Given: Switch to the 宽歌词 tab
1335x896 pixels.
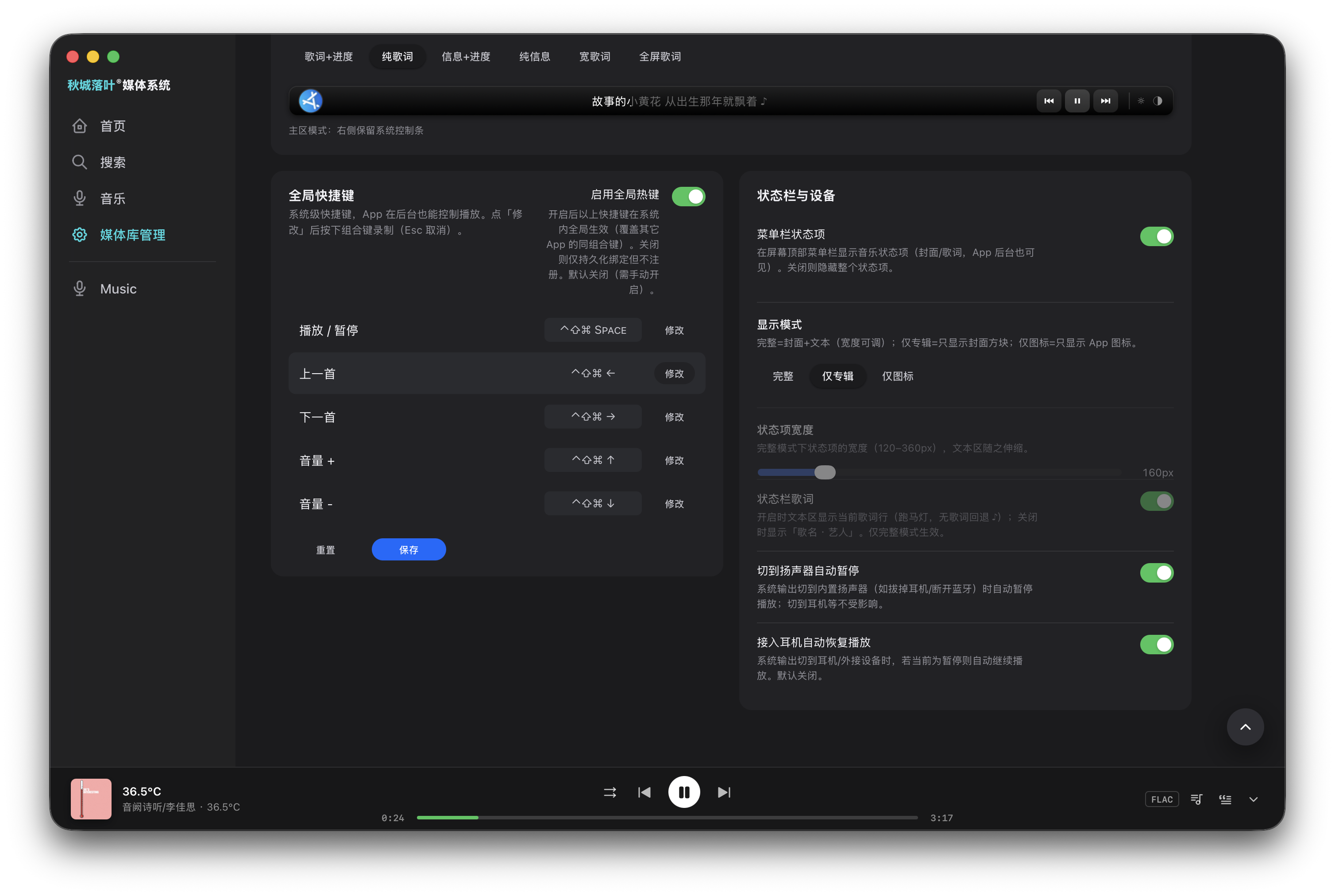Looking at the screenshot, I should click(594, 57).
